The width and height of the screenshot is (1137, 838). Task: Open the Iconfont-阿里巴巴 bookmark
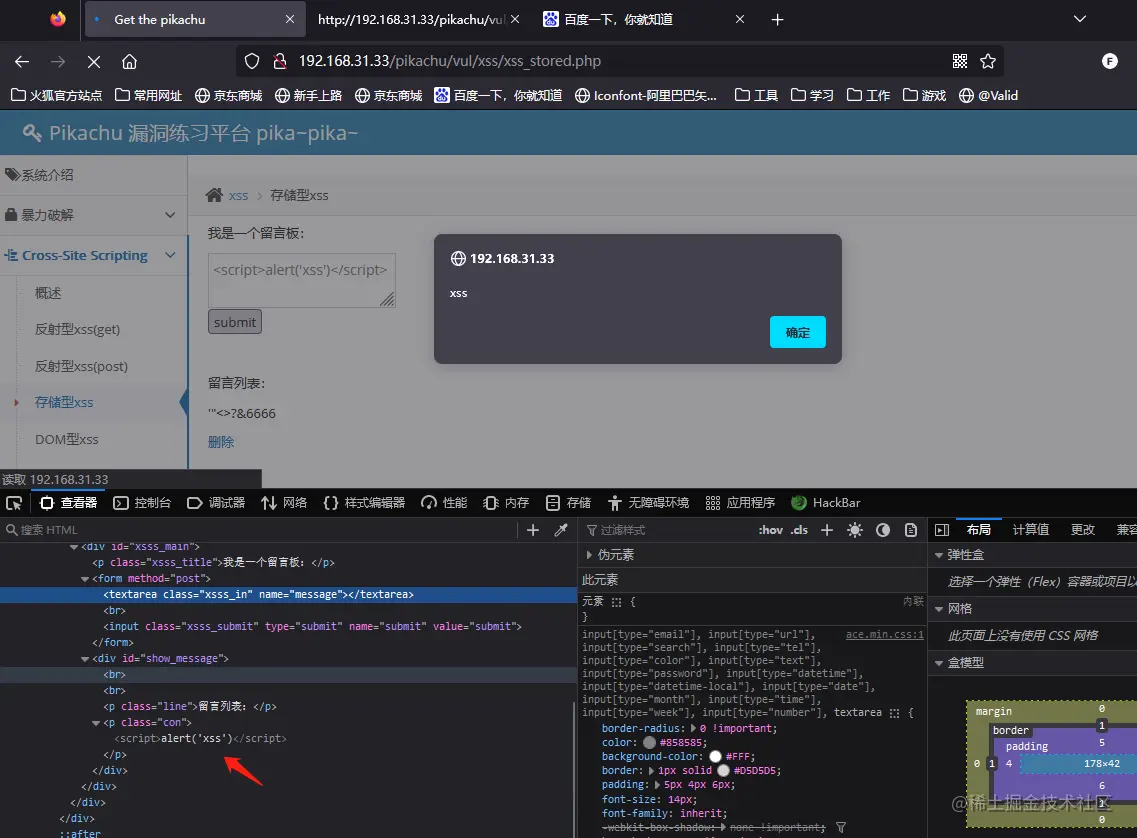click(x=645, y=96)
